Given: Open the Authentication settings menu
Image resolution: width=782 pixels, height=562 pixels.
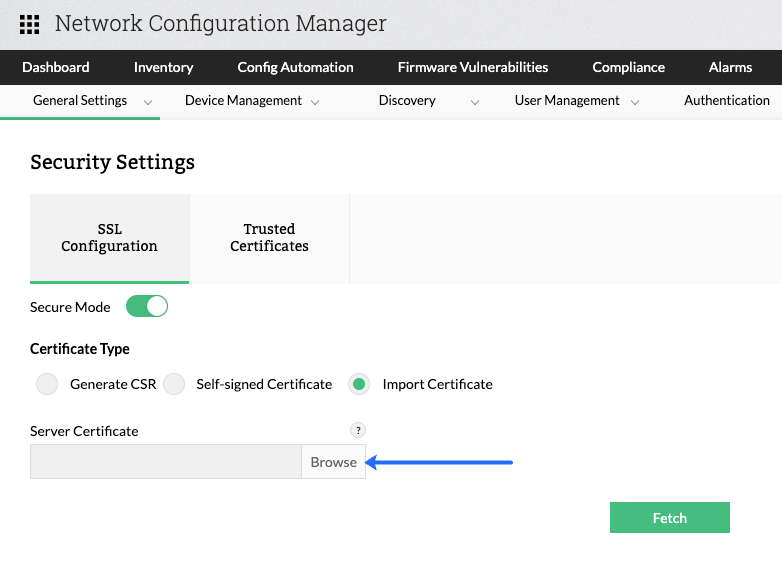Looking at the screenshot, I should [727, 100].
